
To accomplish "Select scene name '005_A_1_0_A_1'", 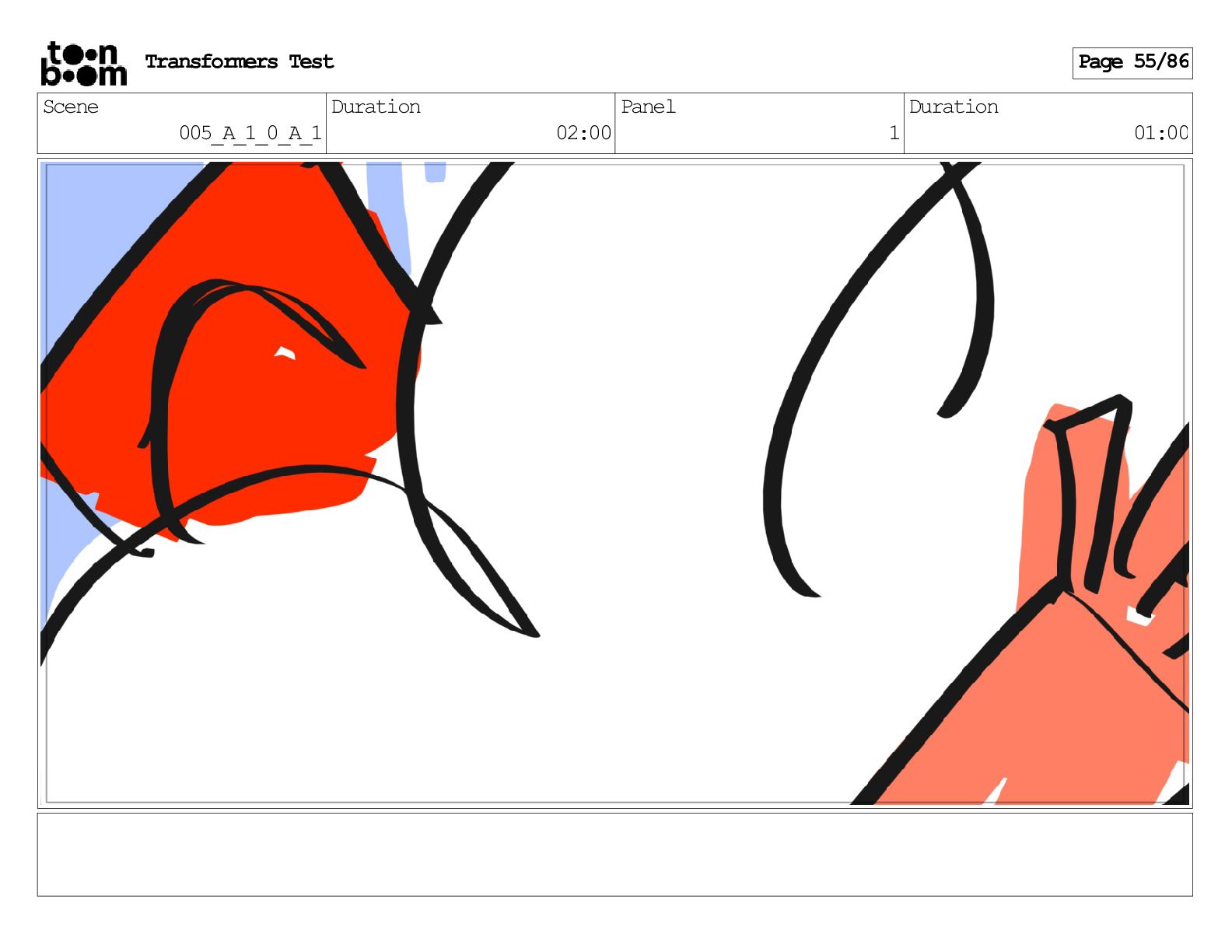I will click(250, 133).
